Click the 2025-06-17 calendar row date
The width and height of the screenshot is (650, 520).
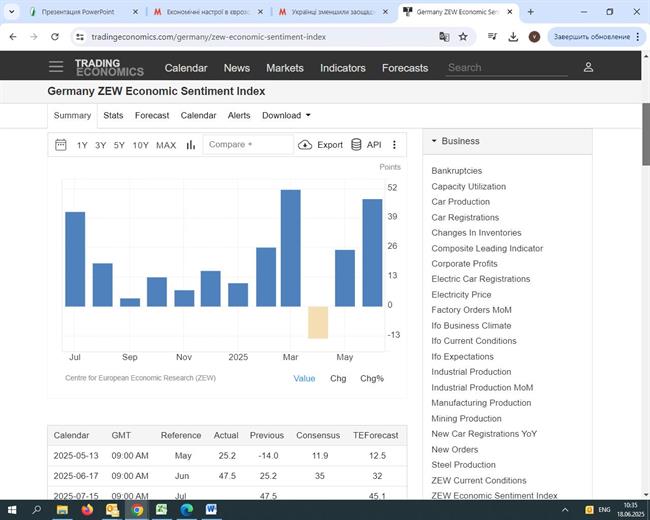tap(76, 476)
